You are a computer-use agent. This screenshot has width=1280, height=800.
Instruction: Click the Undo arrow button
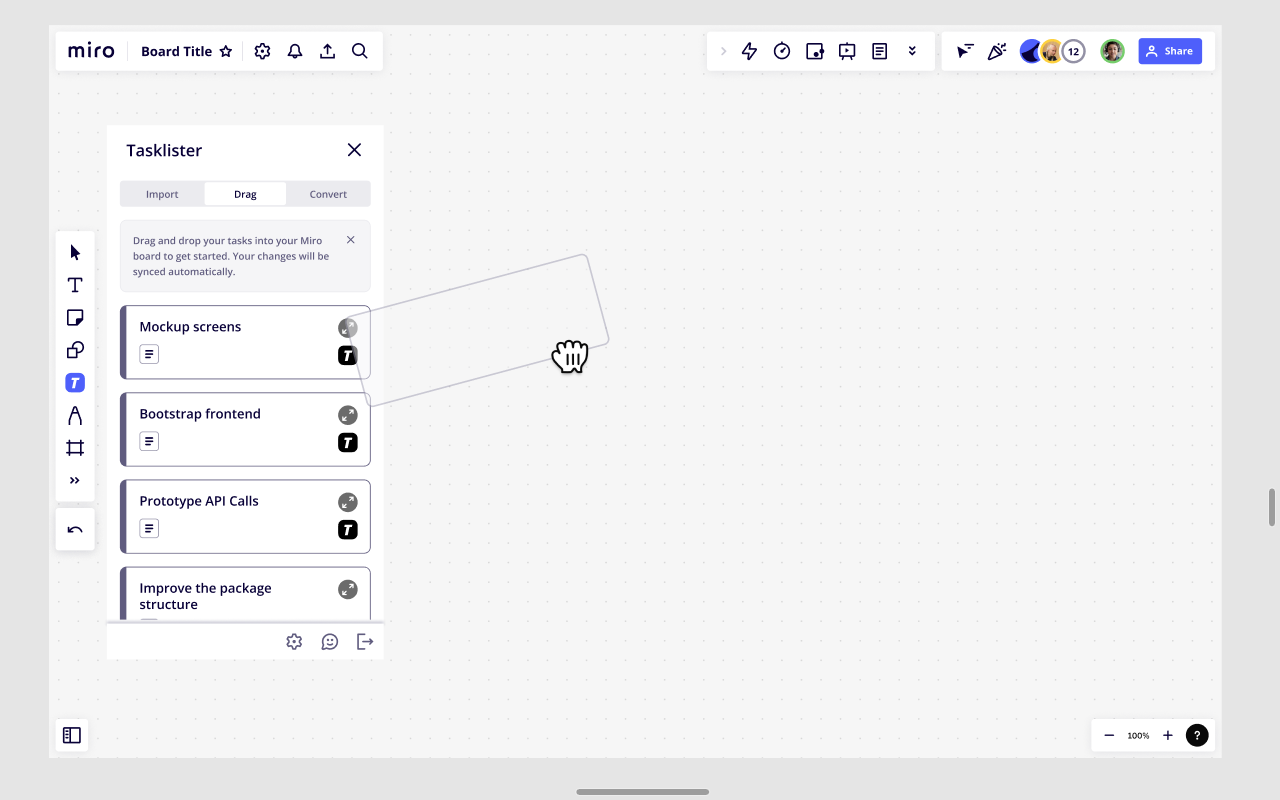point(75,530)
